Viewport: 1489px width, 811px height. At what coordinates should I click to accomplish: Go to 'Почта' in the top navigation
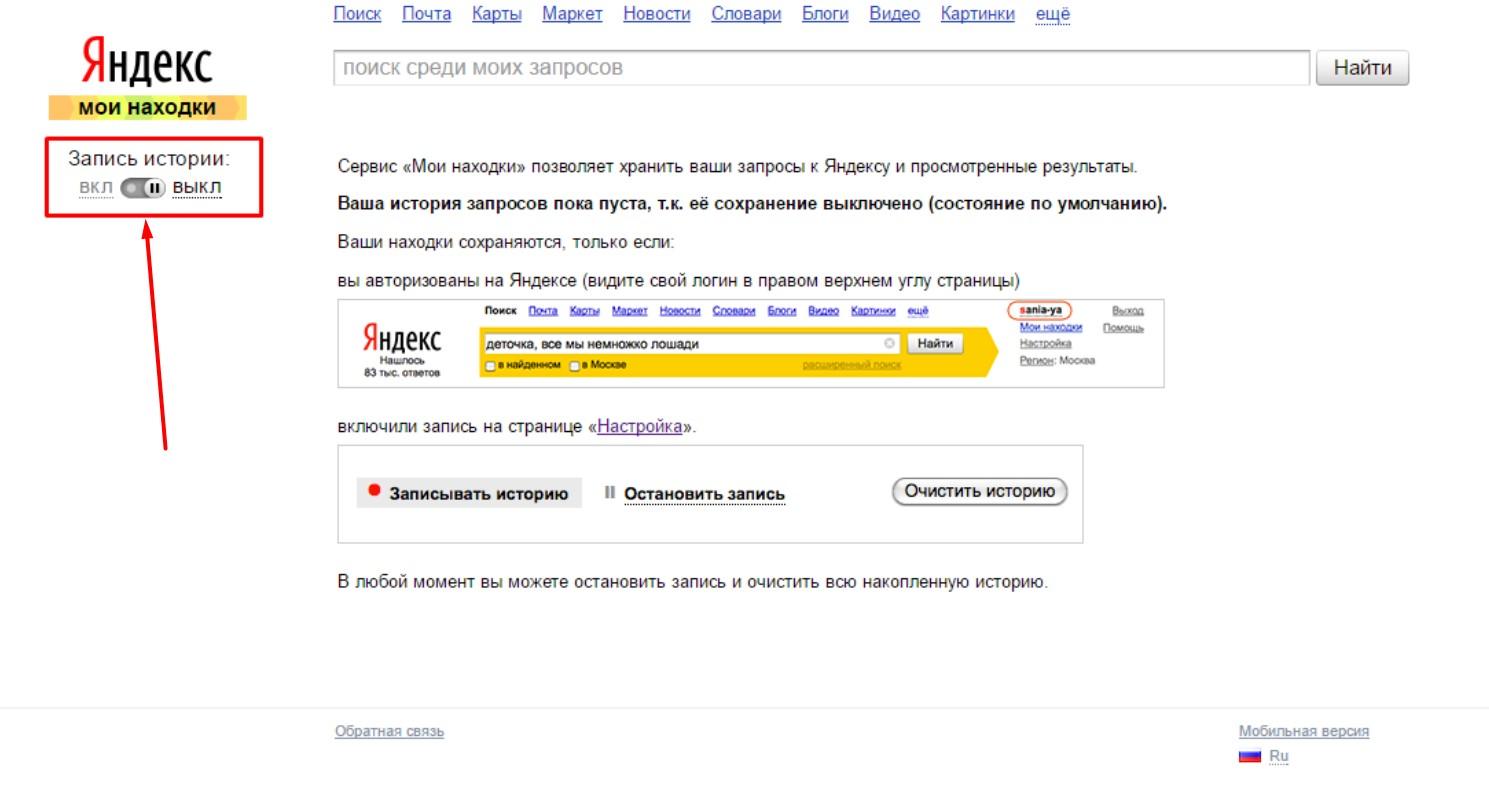click(x=426, y=14)
